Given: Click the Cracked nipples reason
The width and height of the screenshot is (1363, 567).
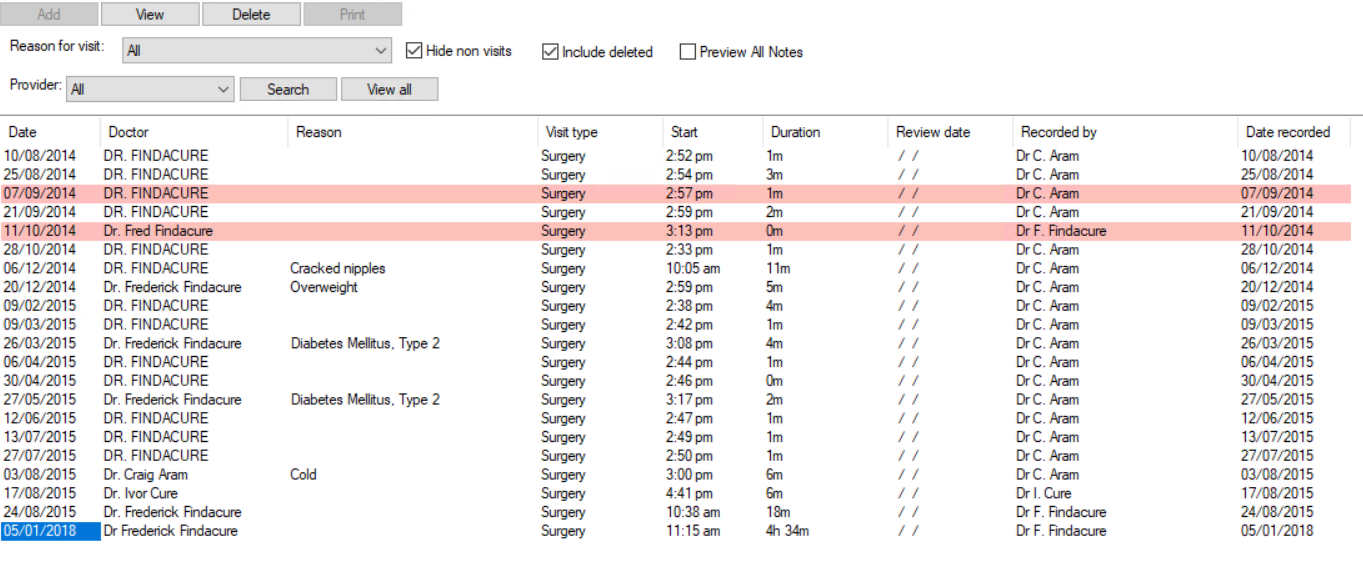Looking at the screenshot, I should point(338,268).
